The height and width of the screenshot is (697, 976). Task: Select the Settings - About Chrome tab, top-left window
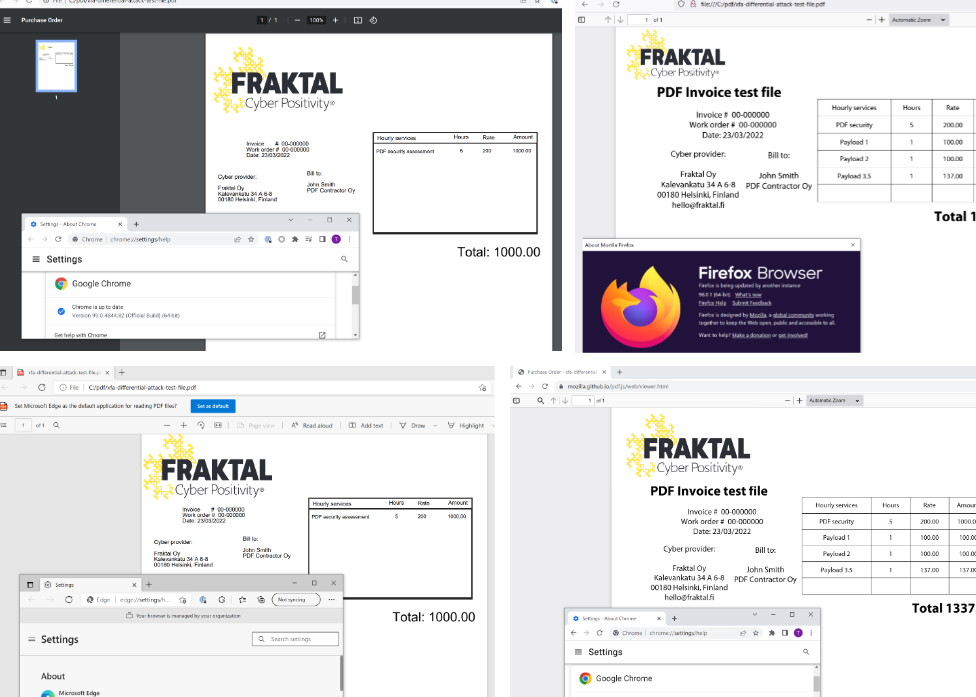[76, 224]
